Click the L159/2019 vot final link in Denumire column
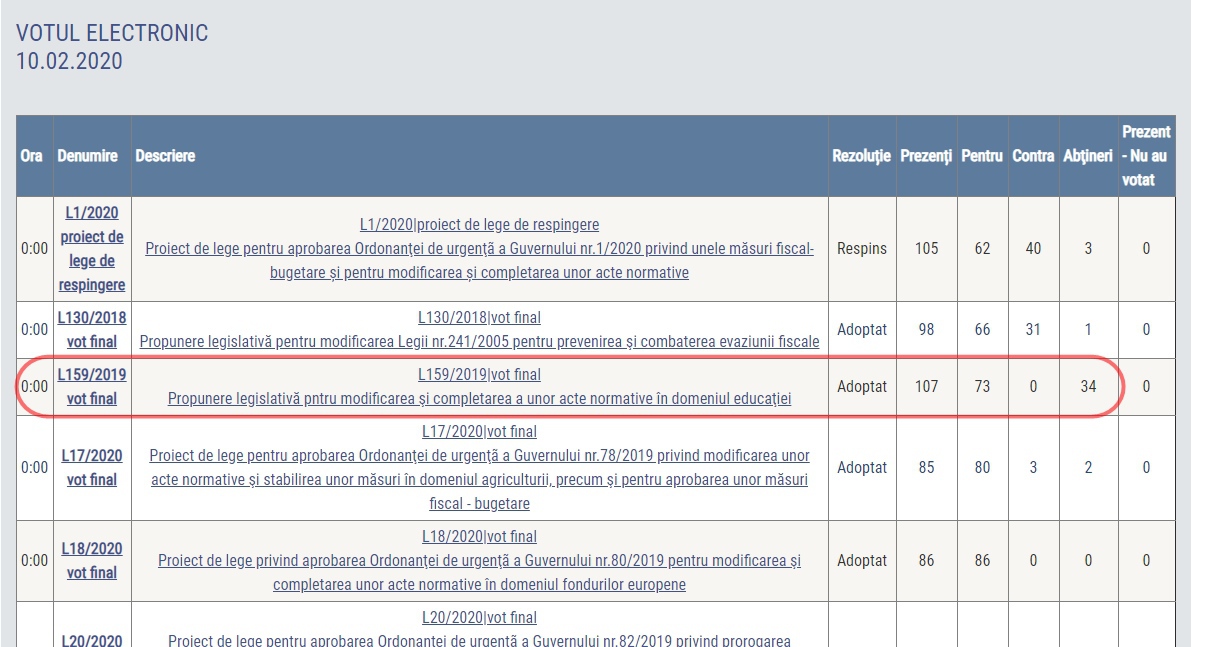Screen dimensions: 1207x647 (x=92, y=386)
